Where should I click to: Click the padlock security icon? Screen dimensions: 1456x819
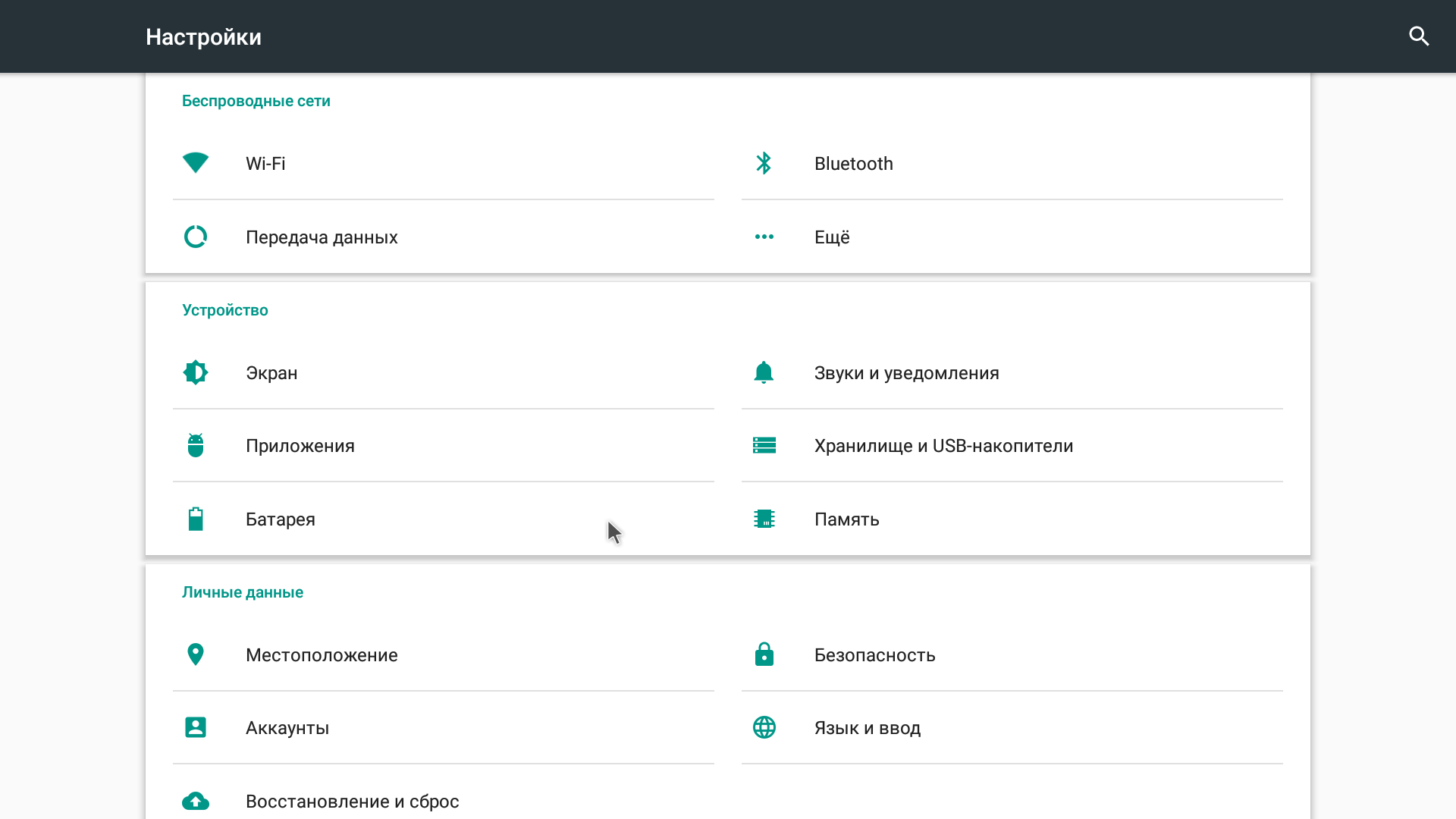[x=764, y=654]
